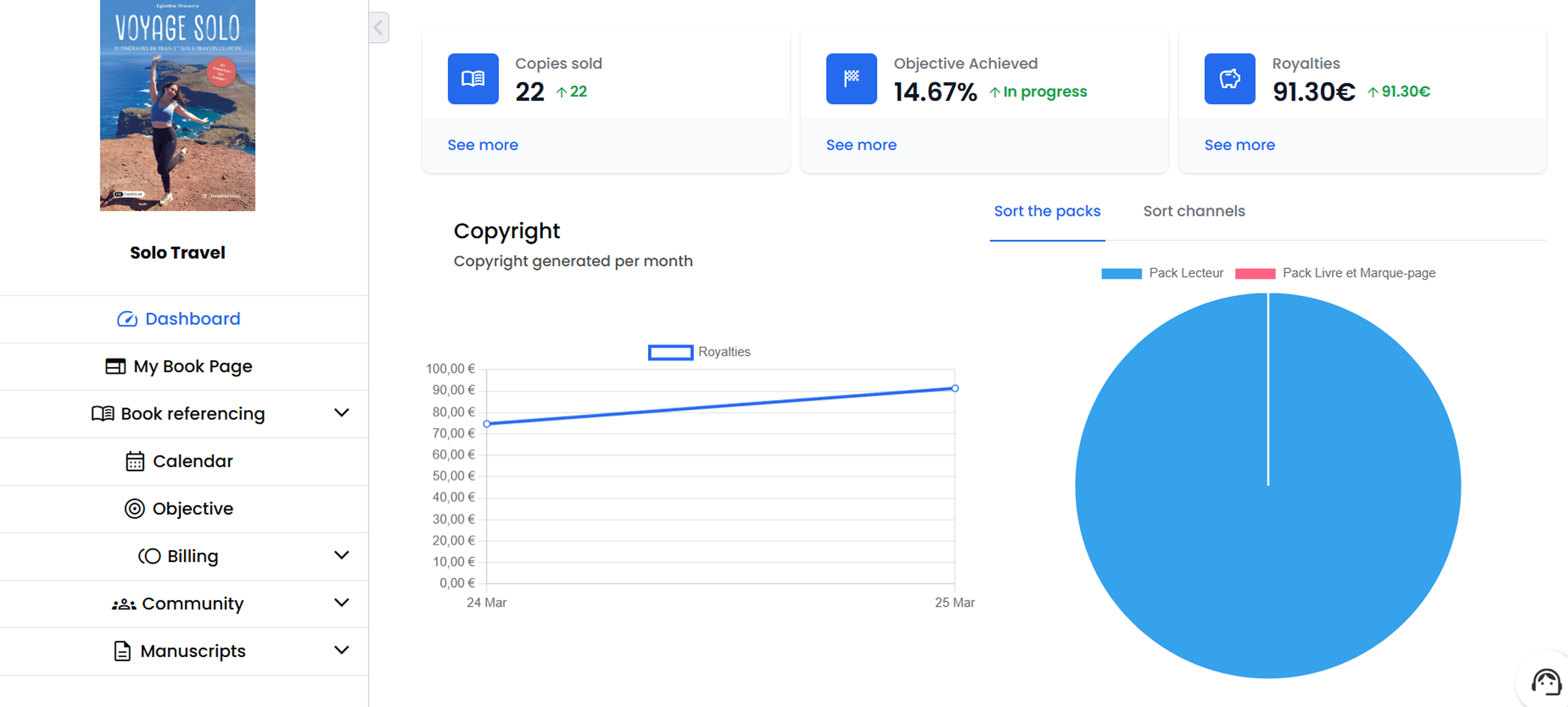The width and height of the screenshot is (1568, 707).
Task: Expand the Book referencing submenu chevron
Action: 341,413
